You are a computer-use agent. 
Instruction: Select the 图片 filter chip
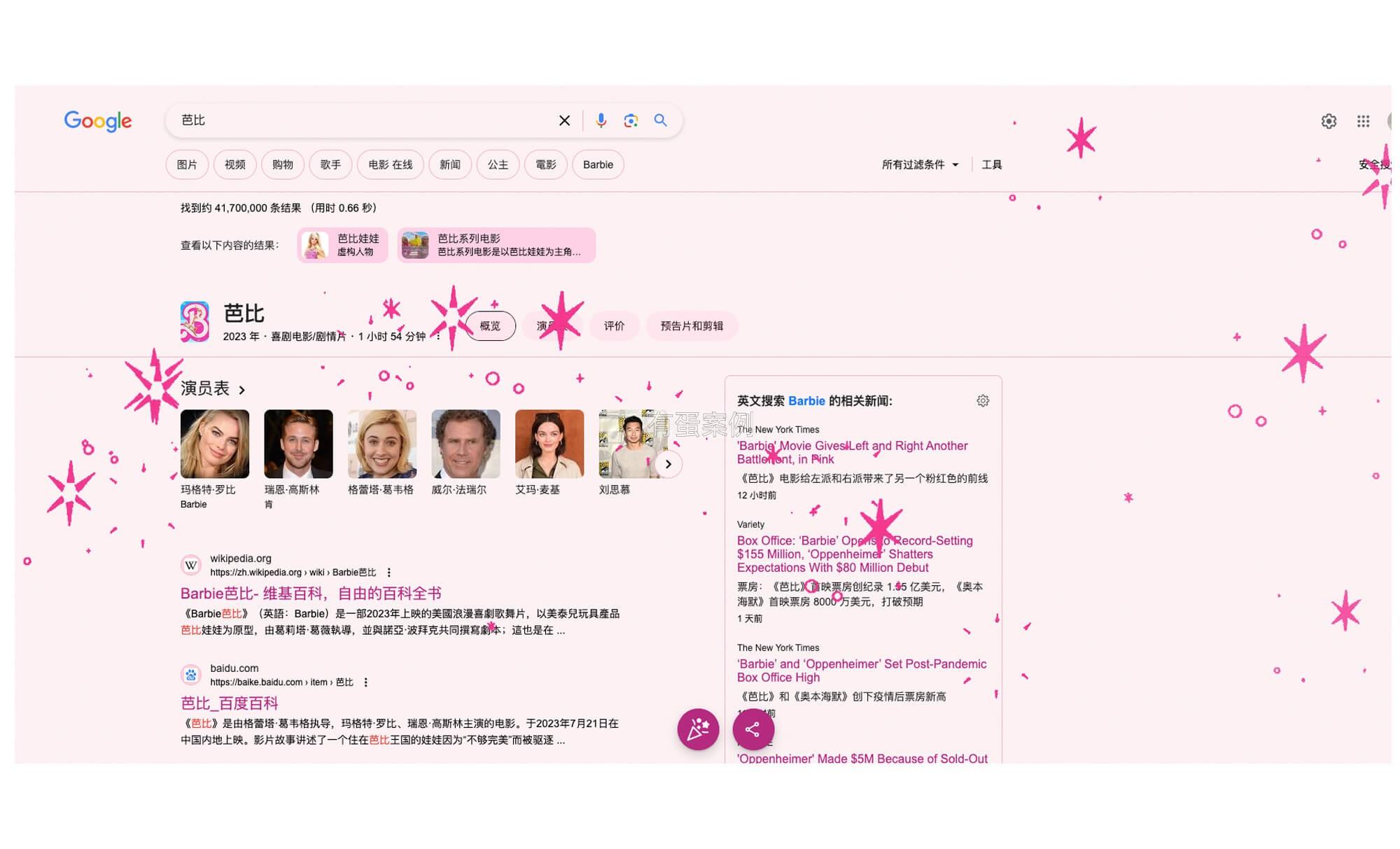coord(187,164)
